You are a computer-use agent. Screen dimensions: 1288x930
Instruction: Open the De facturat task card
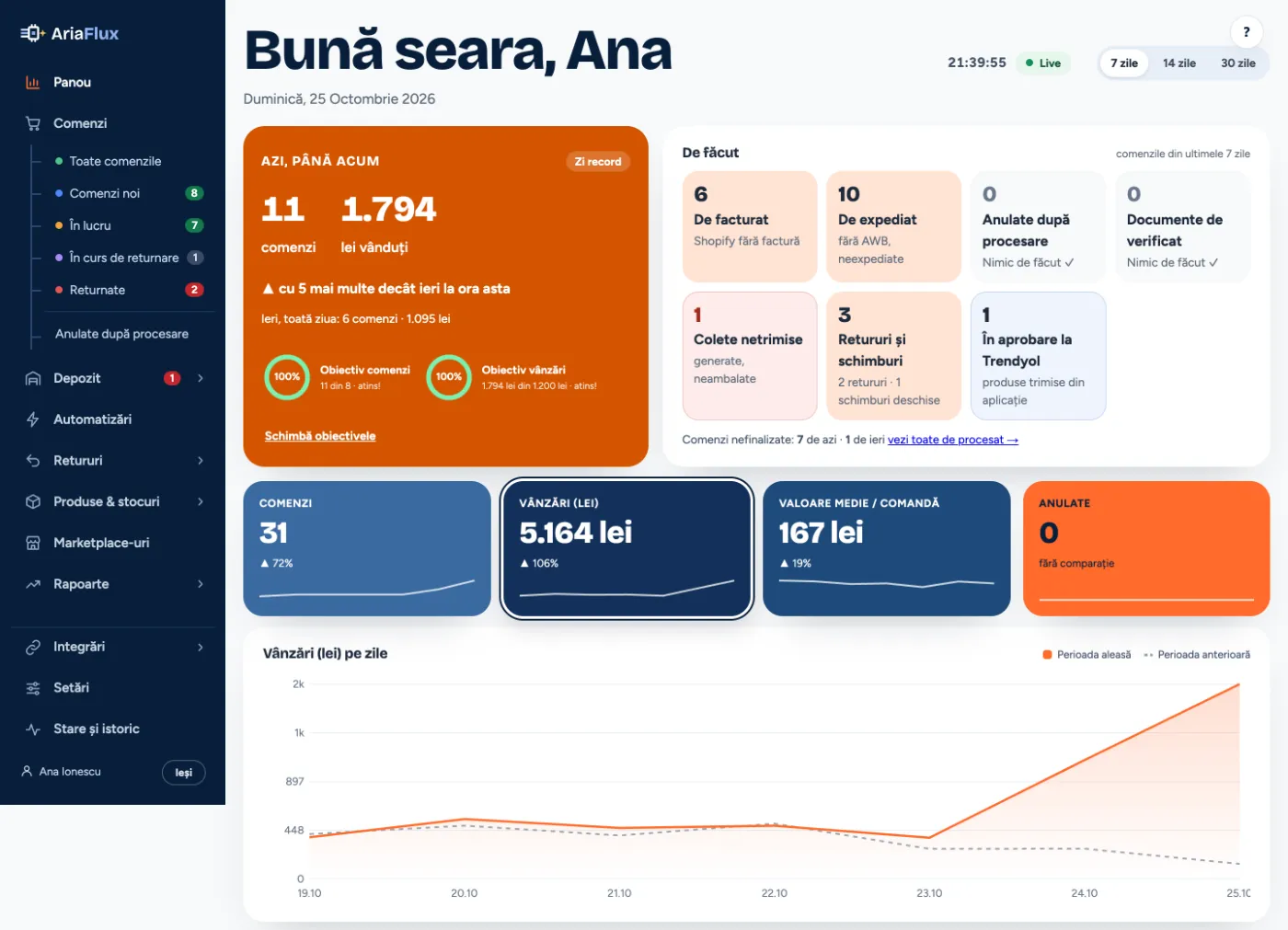tap(750, 226)
